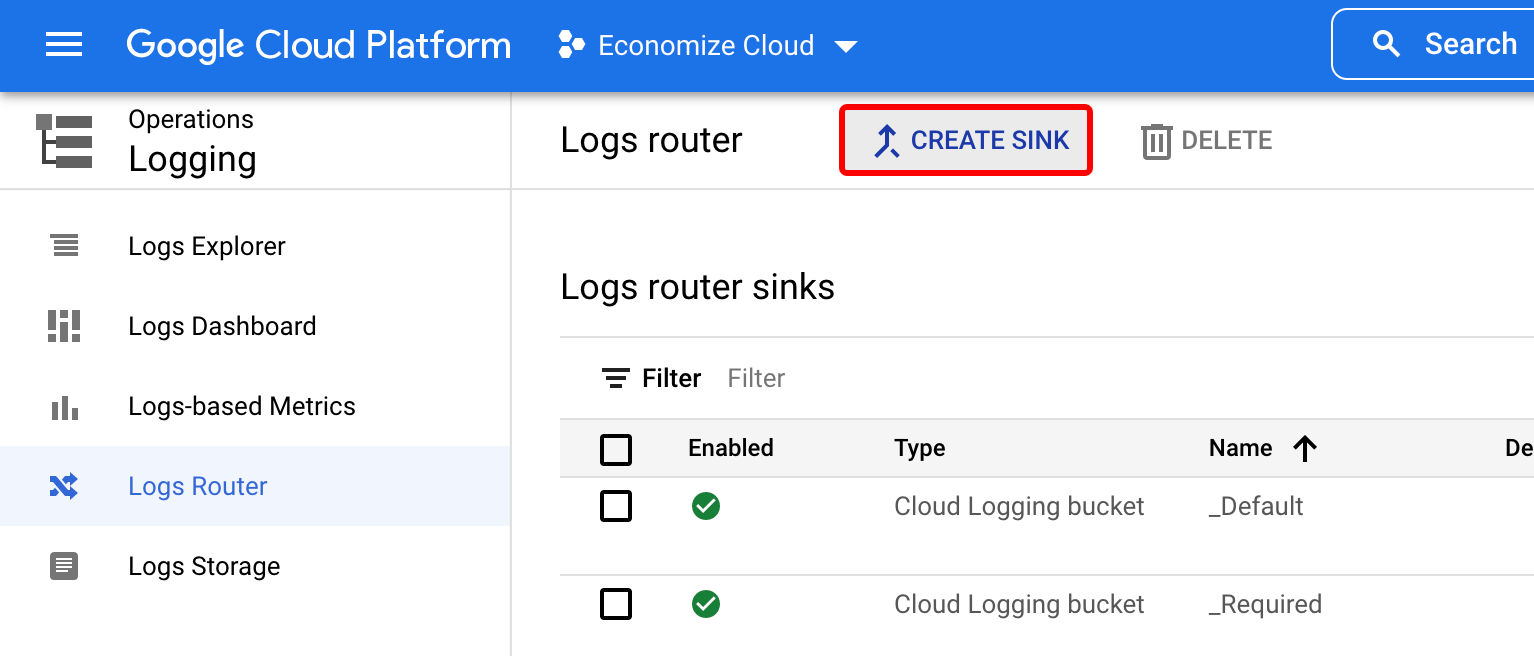Click the Logs router page title
The image size is (1534, 656).
tap(651, 140)
